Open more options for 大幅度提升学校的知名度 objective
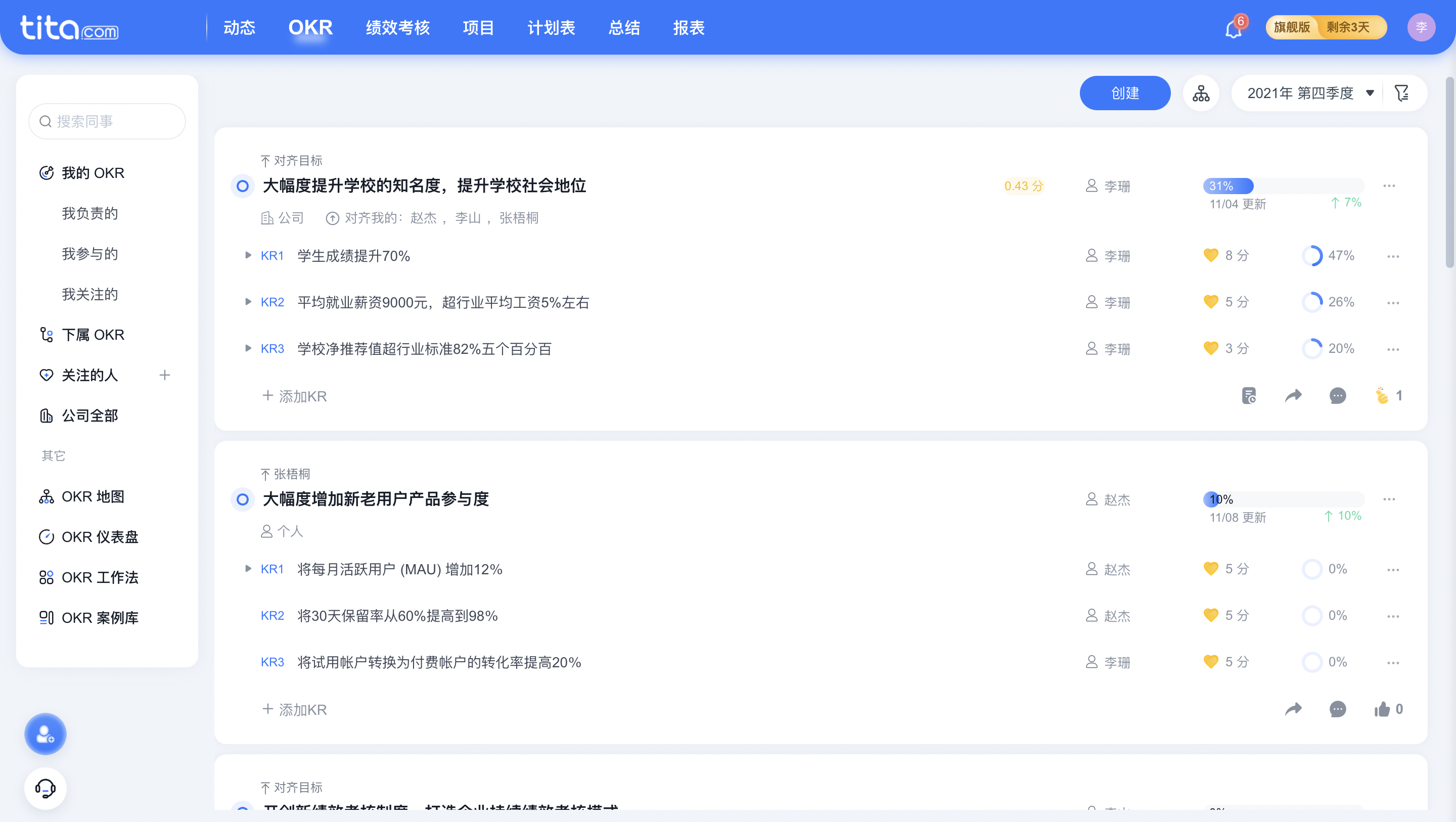1456x822 pixels. point(1389,186)
